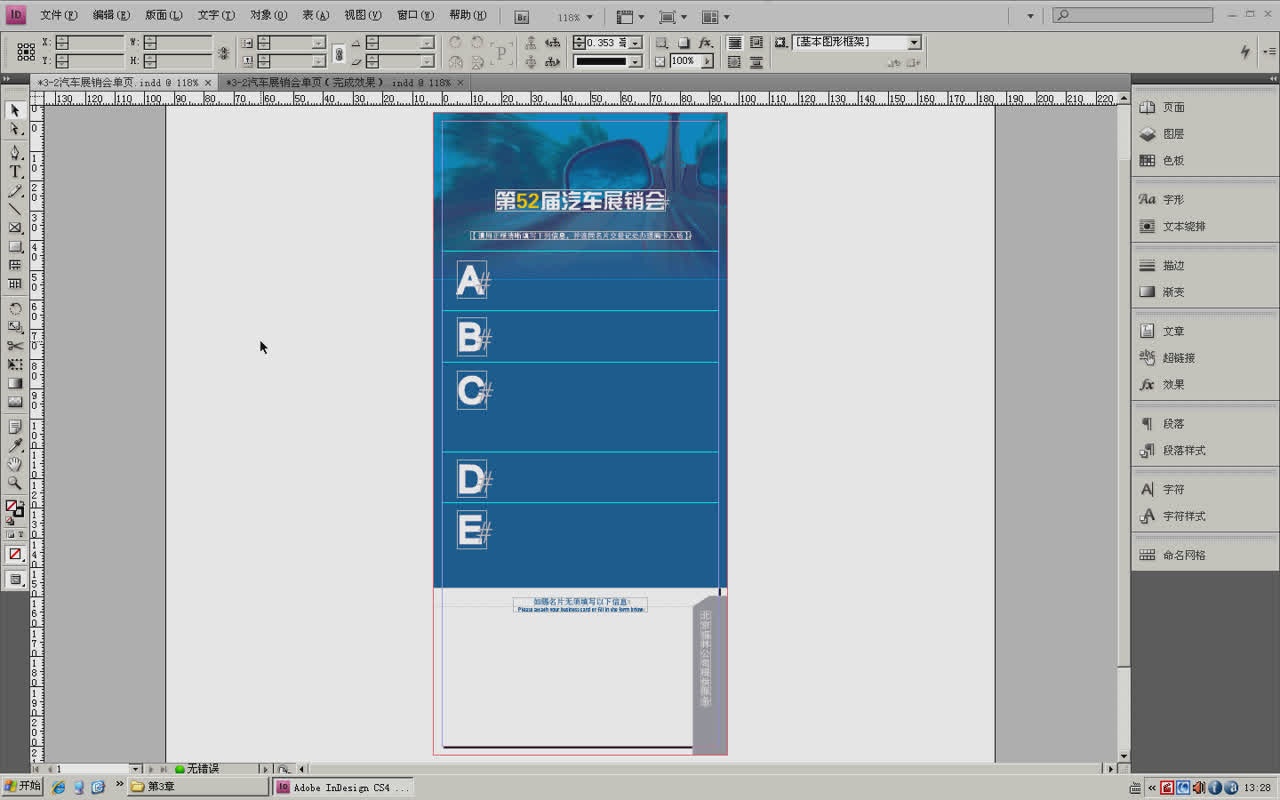Click the Apply None swatch in toolbox
The width and height of the screenshot is (1280, 800).
(15, 554)
